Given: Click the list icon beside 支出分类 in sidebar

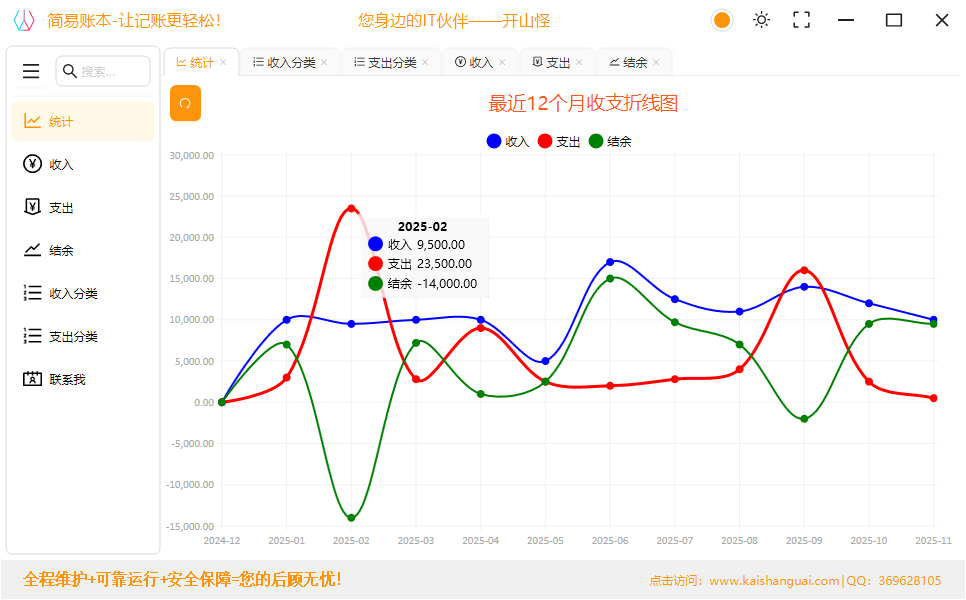Looking at the screenshot, I should click(32, 336).
